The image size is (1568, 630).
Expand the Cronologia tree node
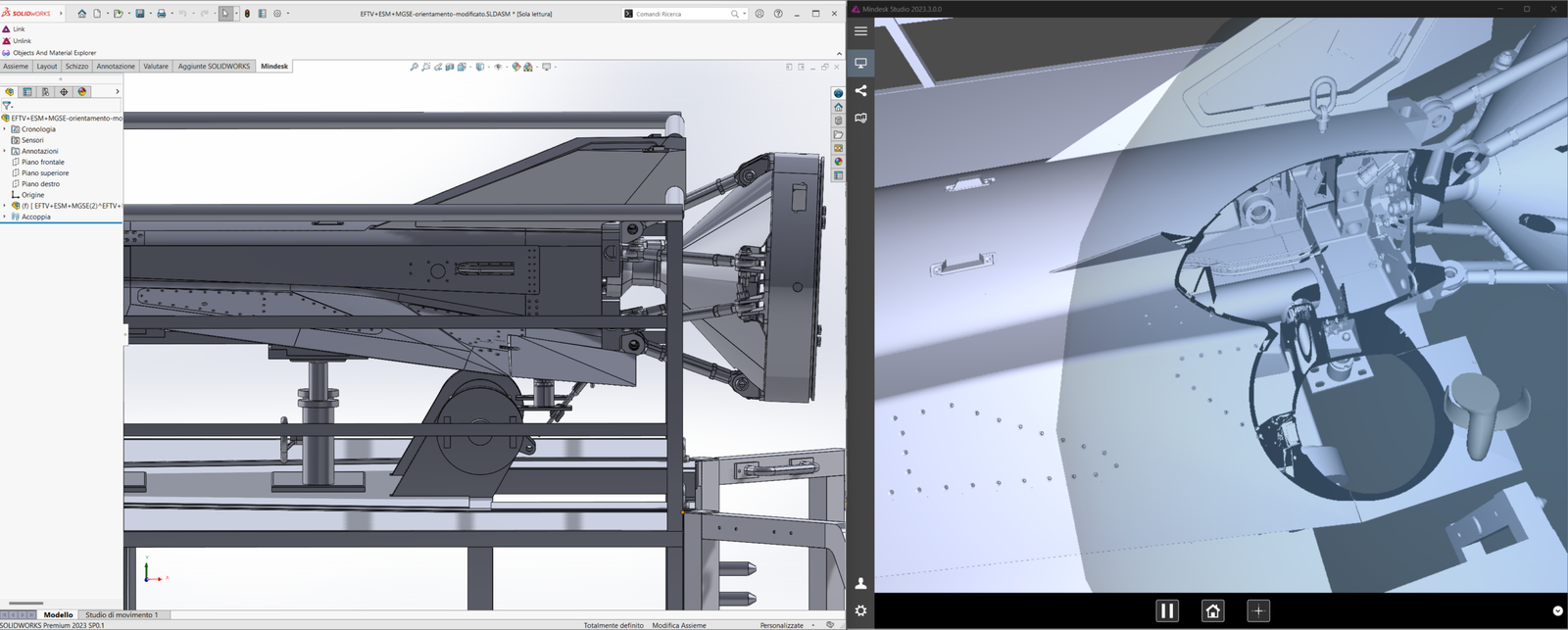pos(5,129)
